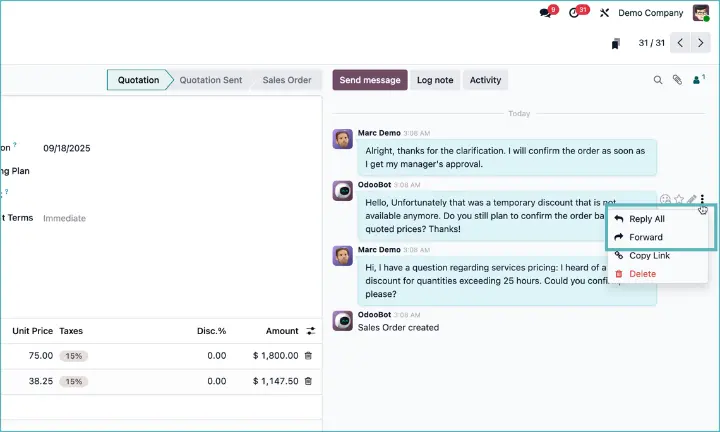The image size is (720, 432).
Task: Choose Reply All from the message menu
Action: point(646,219)
